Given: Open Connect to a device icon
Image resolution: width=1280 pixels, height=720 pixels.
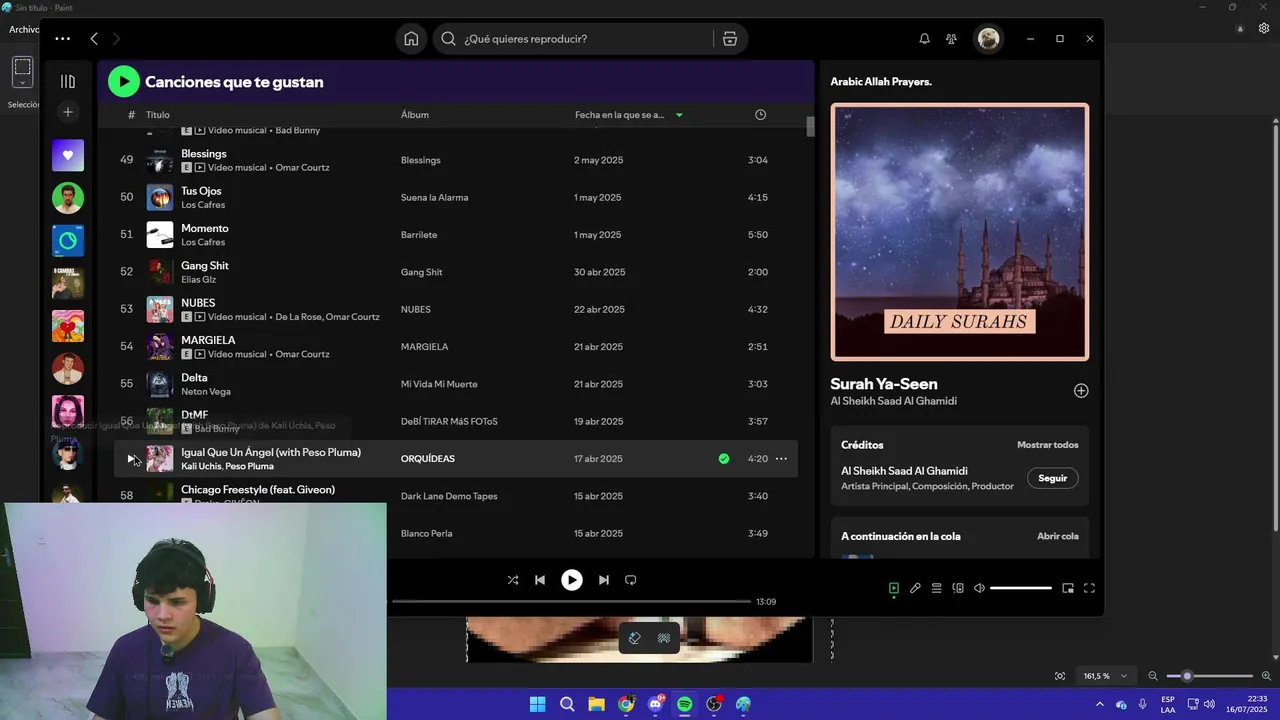Looking at the screenshot, I should coord(958,588).
